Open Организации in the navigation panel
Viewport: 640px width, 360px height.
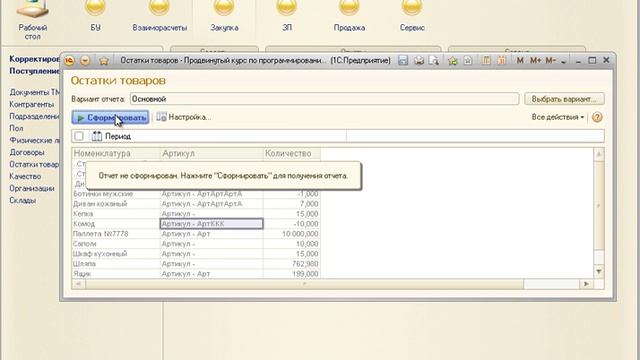(32, 189)
